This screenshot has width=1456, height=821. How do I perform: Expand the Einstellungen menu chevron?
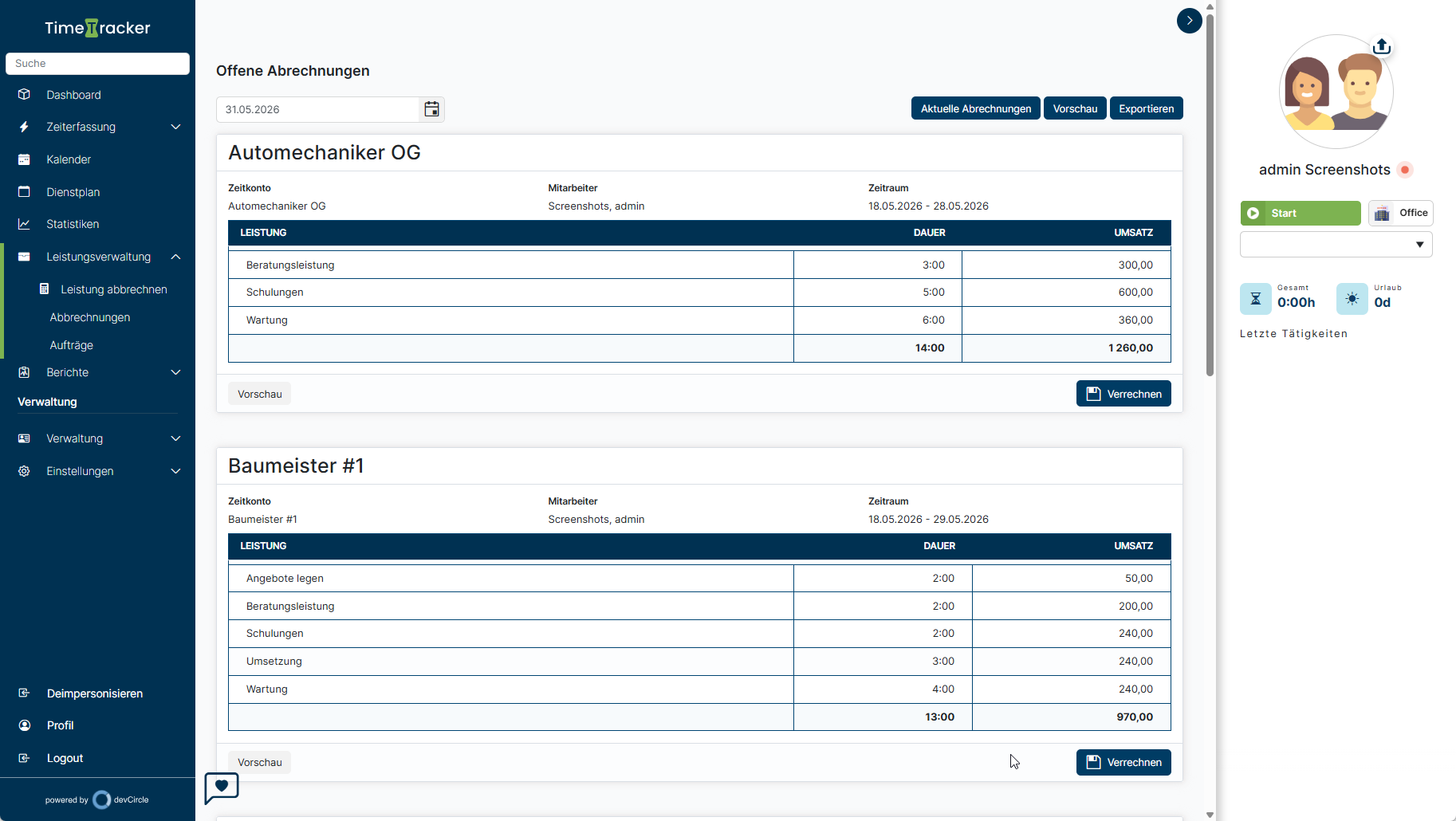pos(175,471)
